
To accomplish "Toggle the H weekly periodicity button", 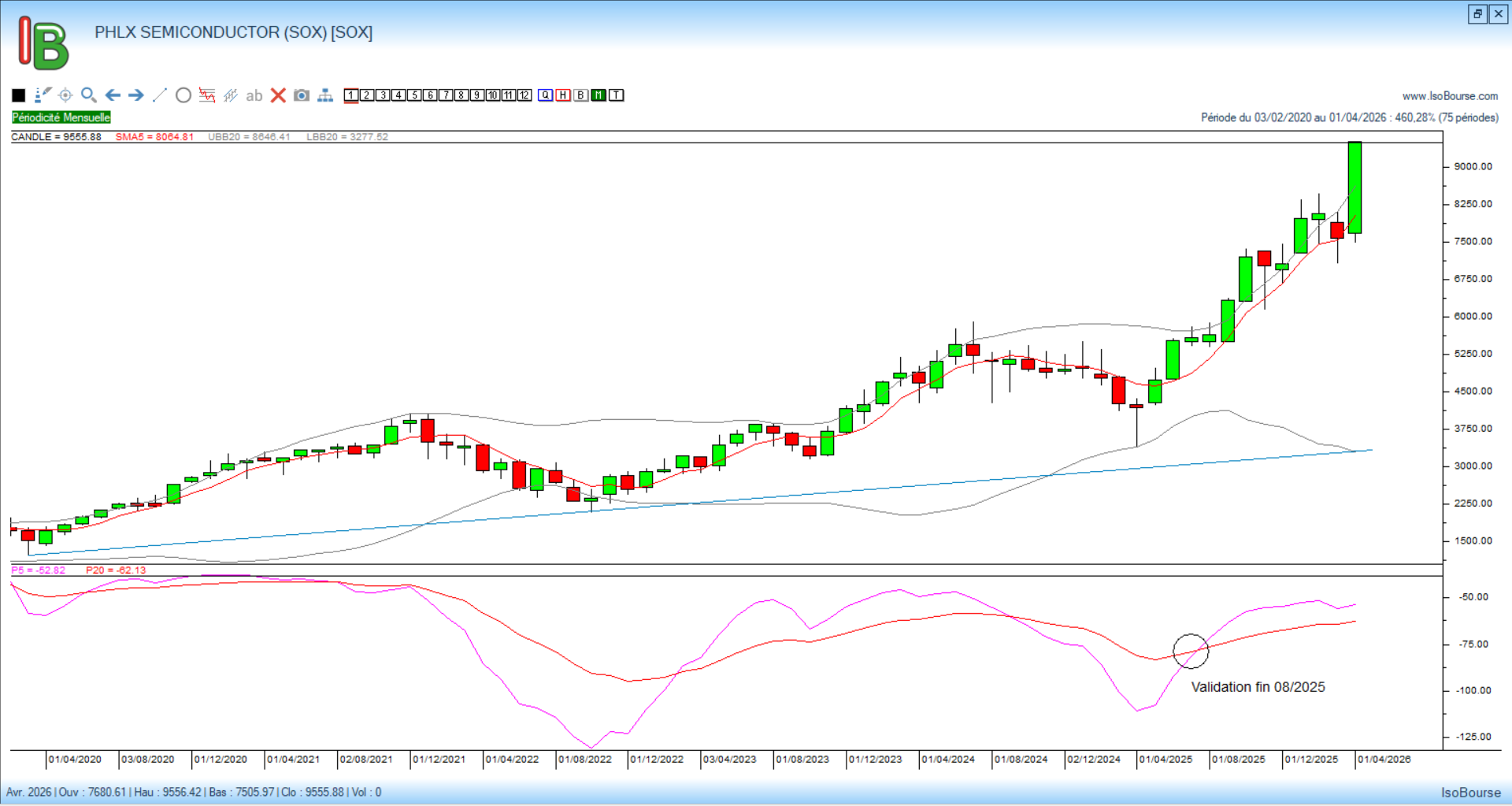I will [x=563, y=95].
